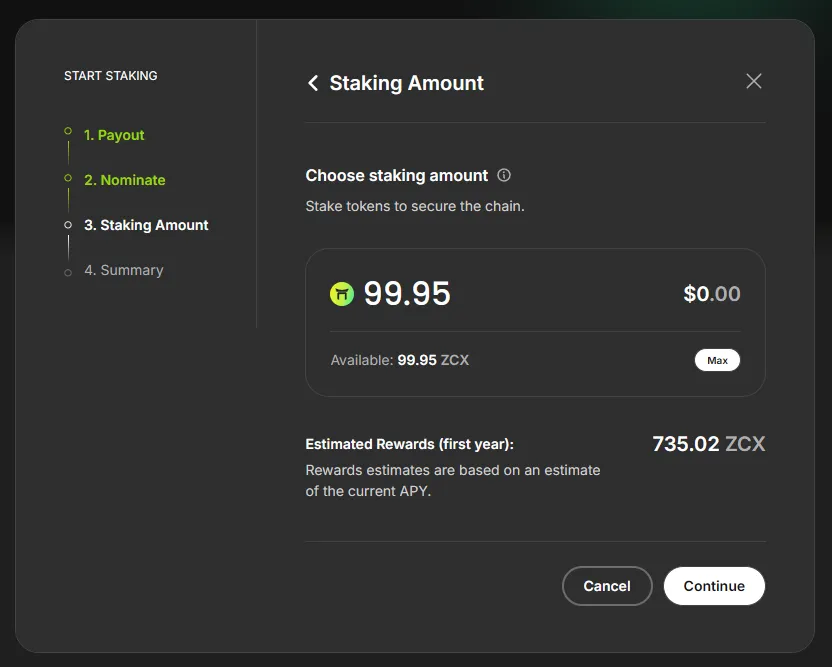Click the Summary step circle marker

68,272
